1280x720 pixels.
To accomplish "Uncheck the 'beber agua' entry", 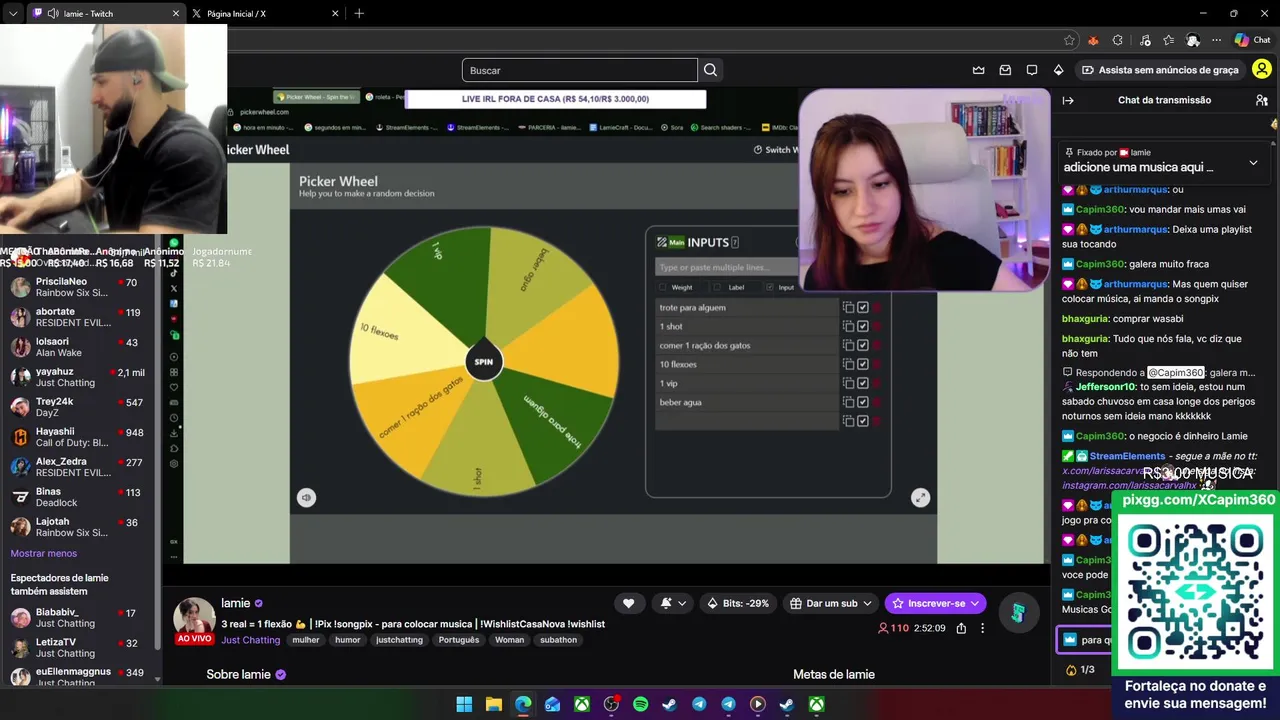I will pyautogui.click(x=862, y=402).
